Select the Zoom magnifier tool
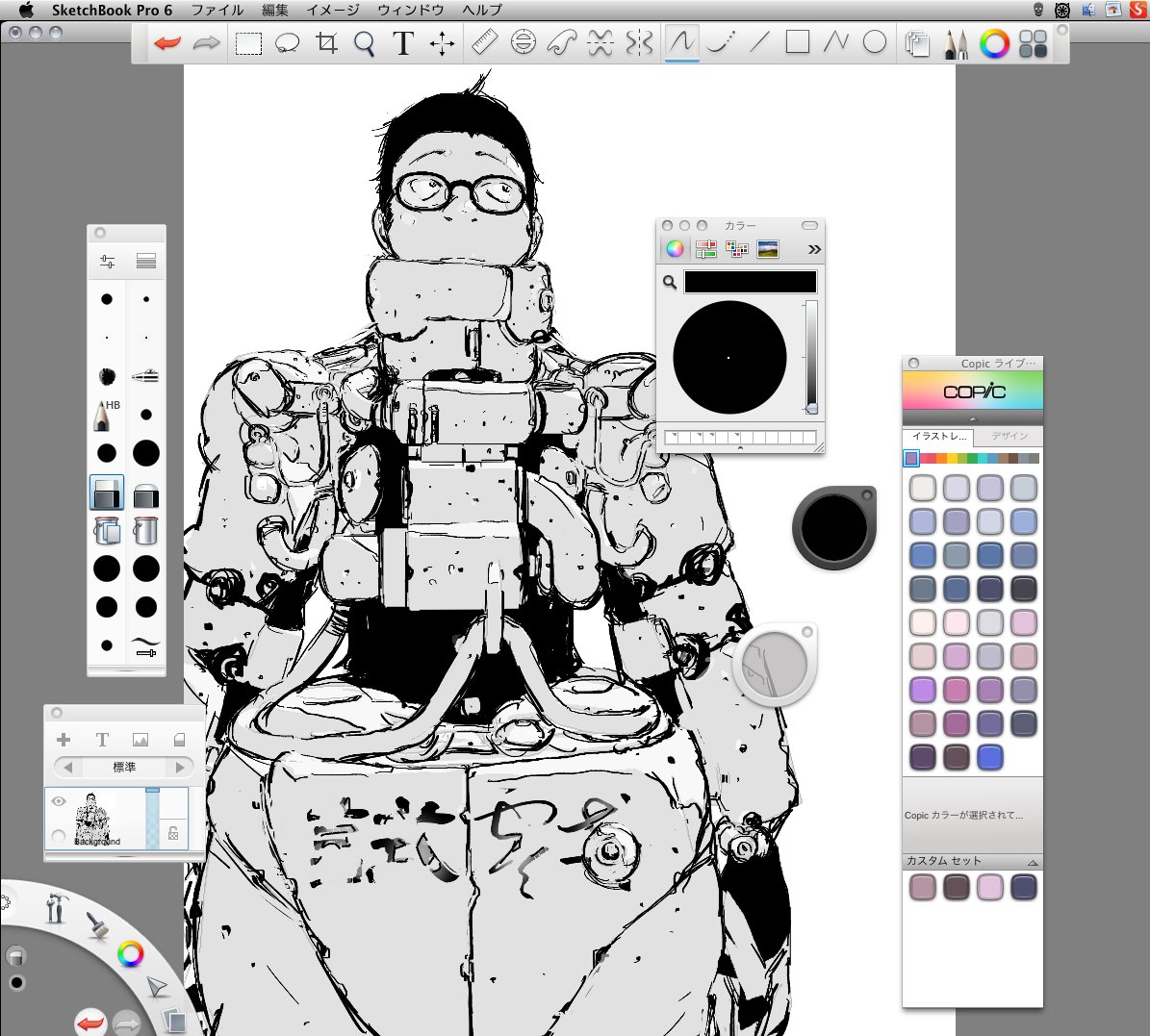Screen dimensions: 1150x1036 pos(365,44)
